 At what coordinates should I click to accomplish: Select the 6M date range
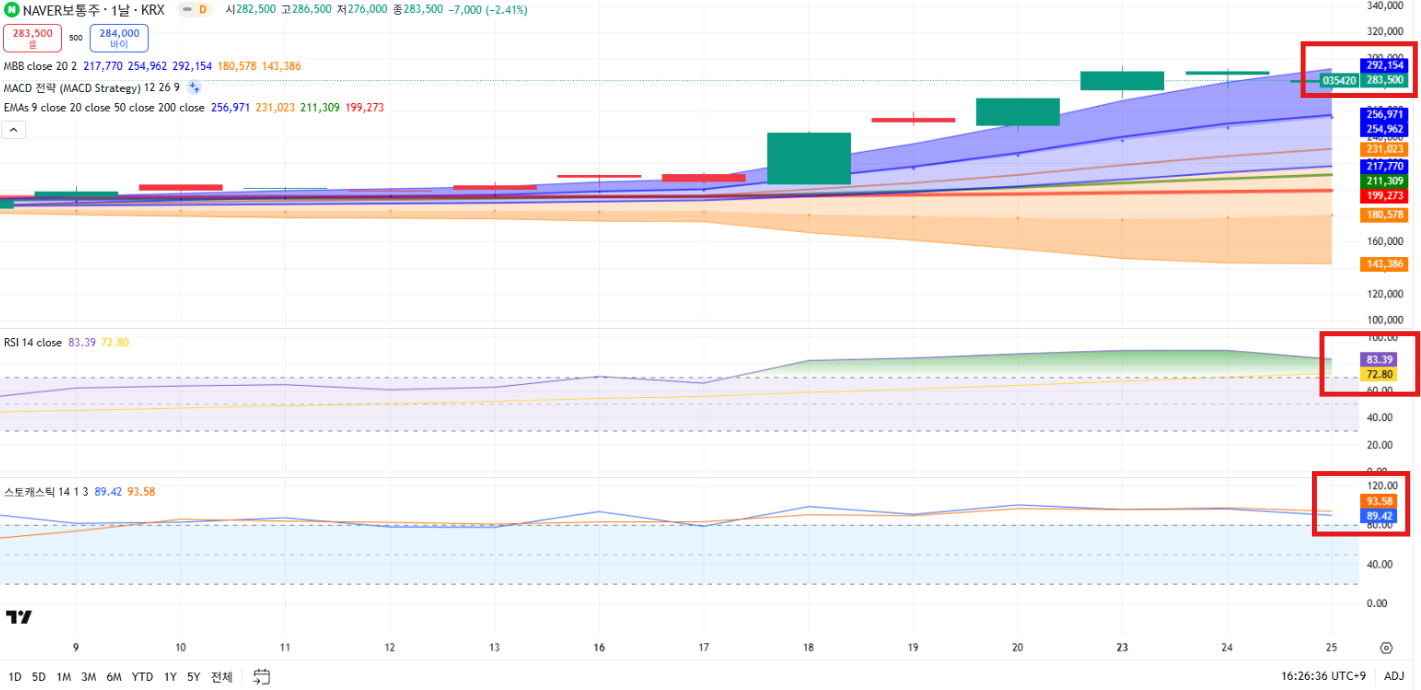pyautogui.click(x=114, y=677)
